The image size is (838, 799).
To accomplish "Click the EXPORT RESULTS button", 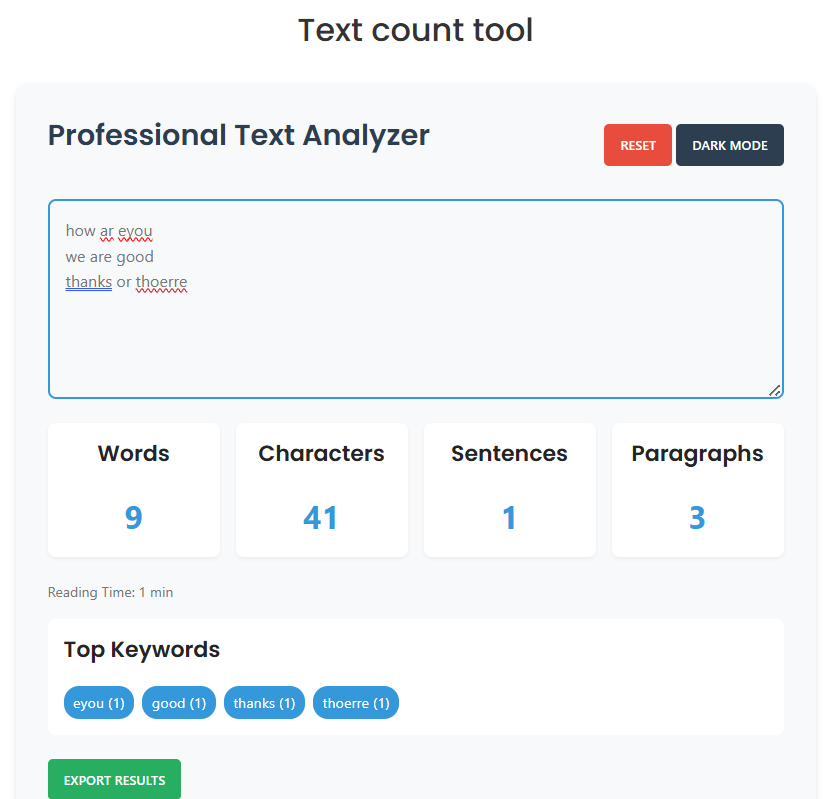I will [114, 779].
